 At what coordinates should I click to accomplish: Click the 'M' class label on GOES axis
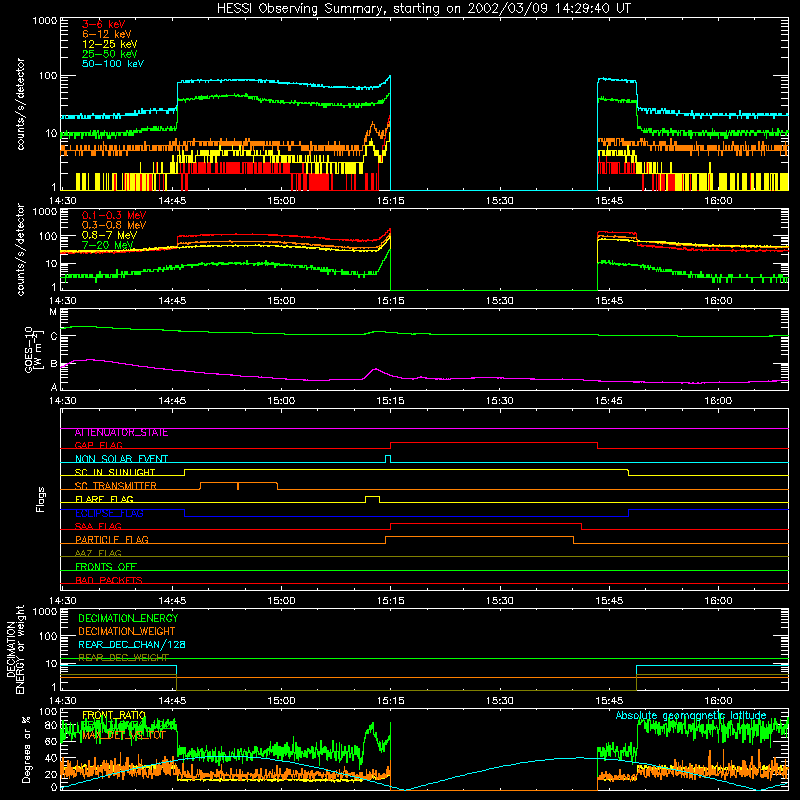tap(53, 312)
